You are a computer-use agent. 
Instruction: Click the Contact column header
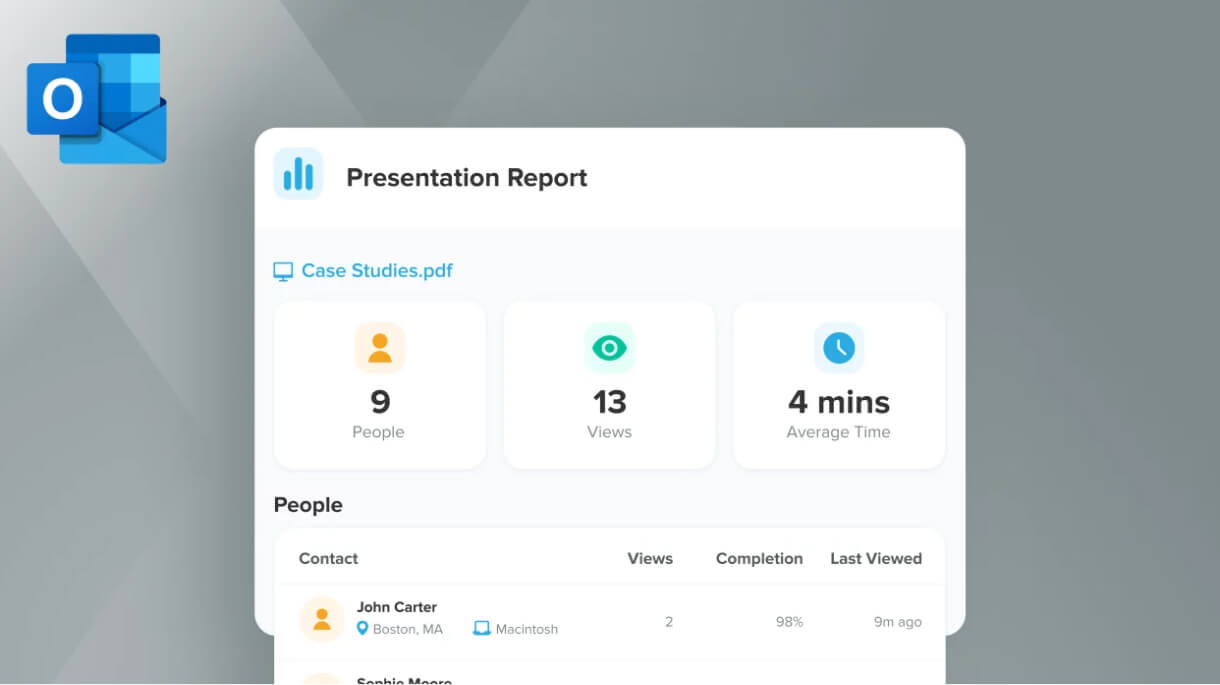[x=328, y=558]
